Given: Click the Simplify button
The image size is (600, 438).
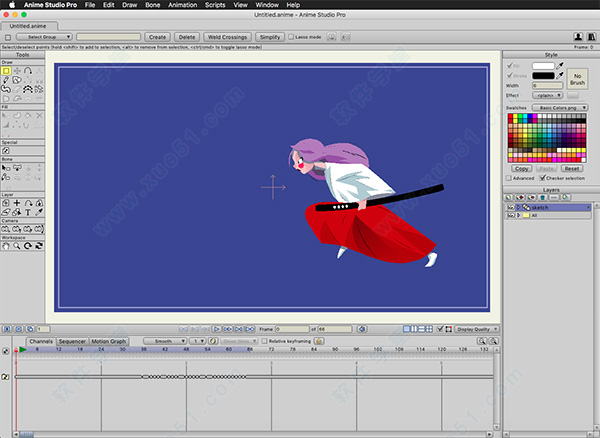Looking at the screenshot, I should 270,37.
